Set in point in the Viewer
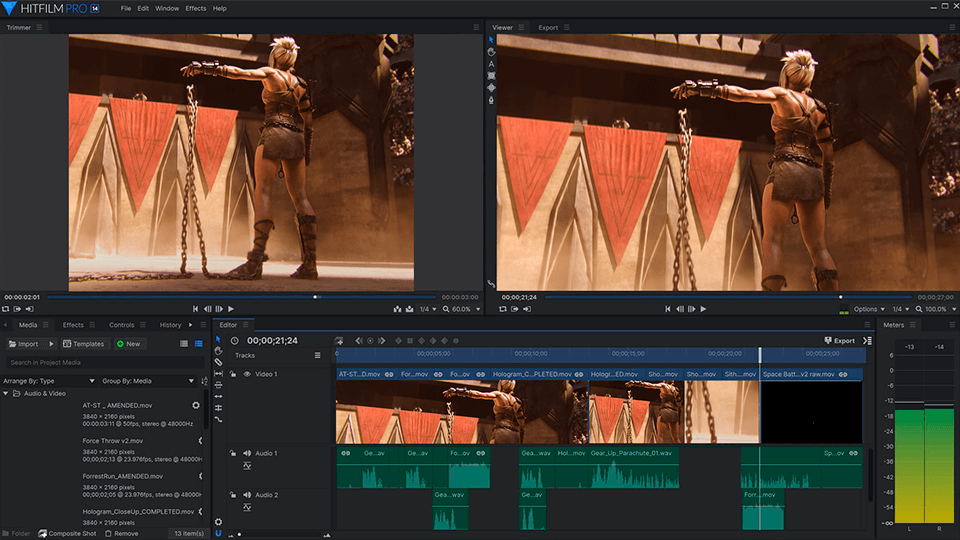Screen dimensions: 960x540 (x=514, y=309)
